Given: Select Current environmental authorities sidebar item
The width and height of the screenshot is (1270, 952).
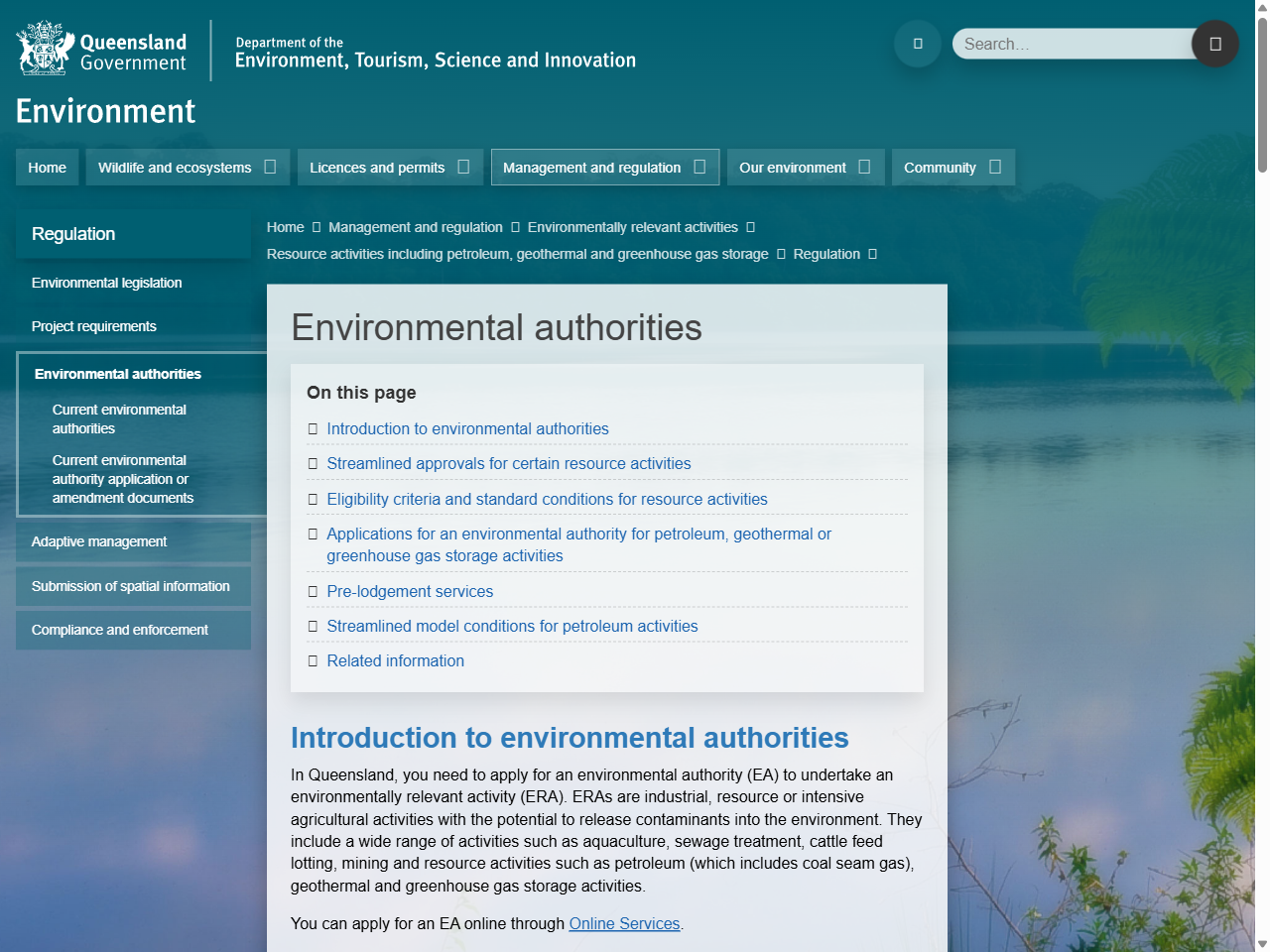Looking at the screenshot, I should [x=119, y=418].
